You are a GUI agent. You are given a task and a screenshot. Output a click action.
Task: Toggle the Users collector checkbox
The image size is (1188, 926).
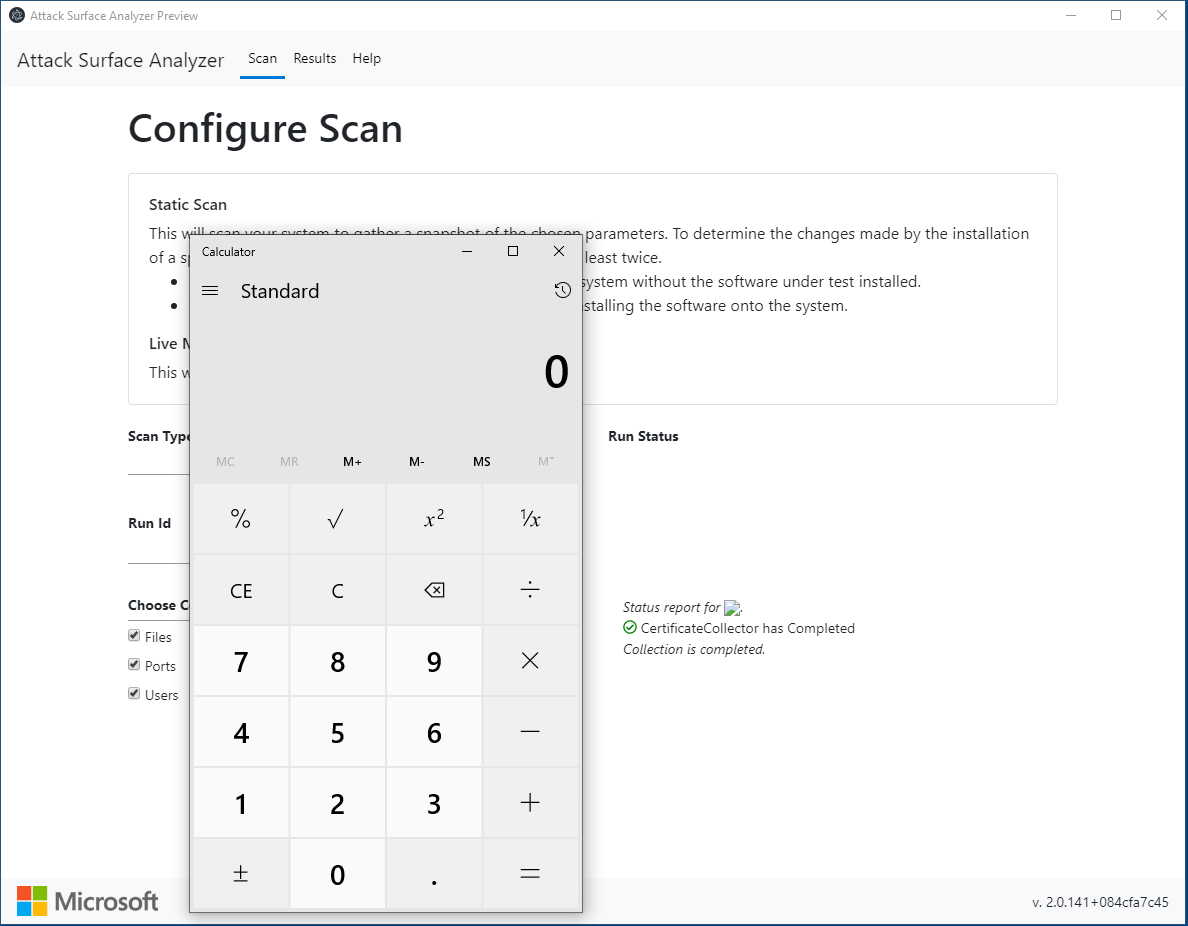[x=134, y=693]
